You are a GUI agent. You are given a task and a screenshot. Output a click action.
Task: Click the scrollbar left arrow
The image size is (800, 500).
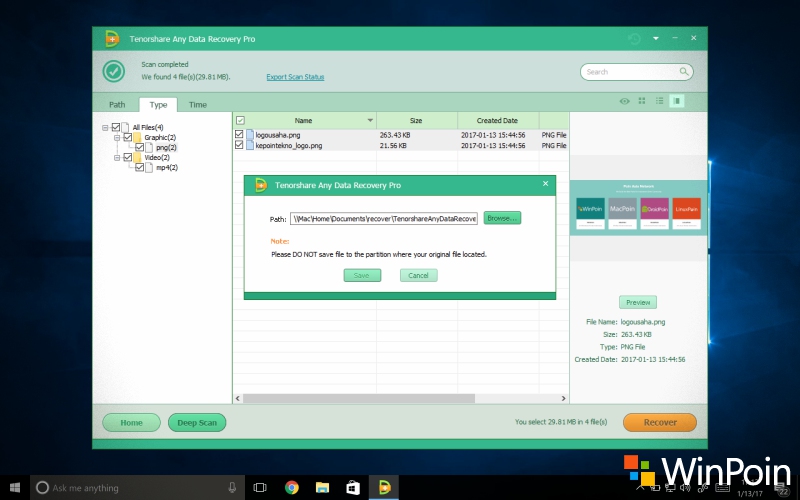238,398
